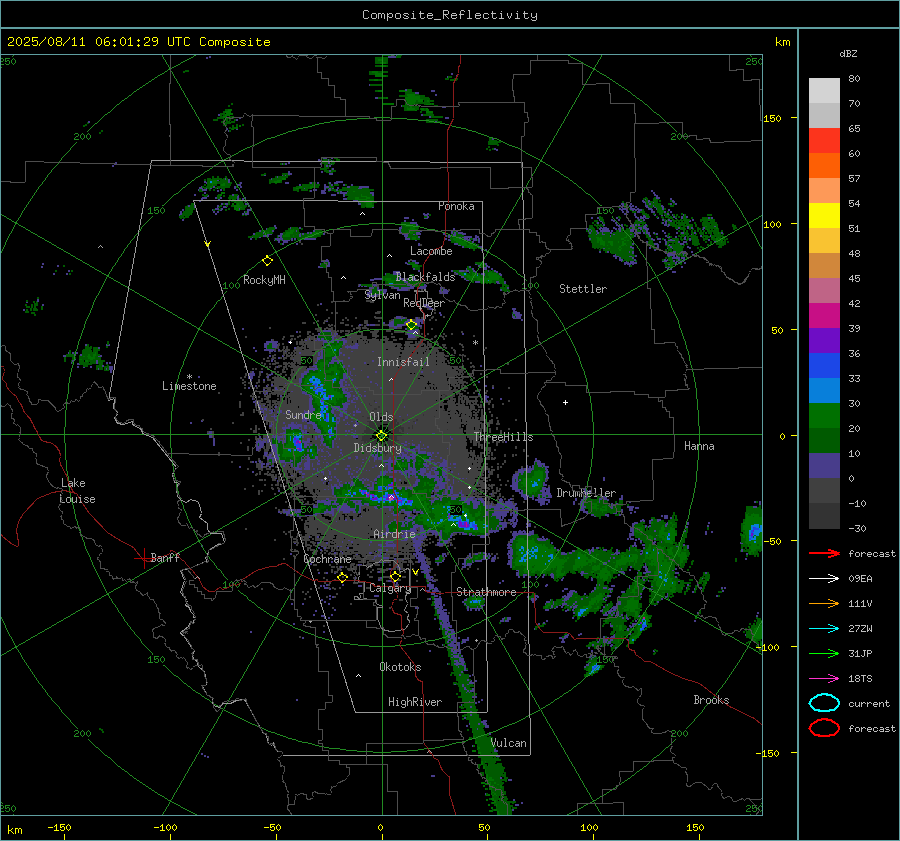
Task: Click the red forecast ellipse icon
Action: click(824, 728)
